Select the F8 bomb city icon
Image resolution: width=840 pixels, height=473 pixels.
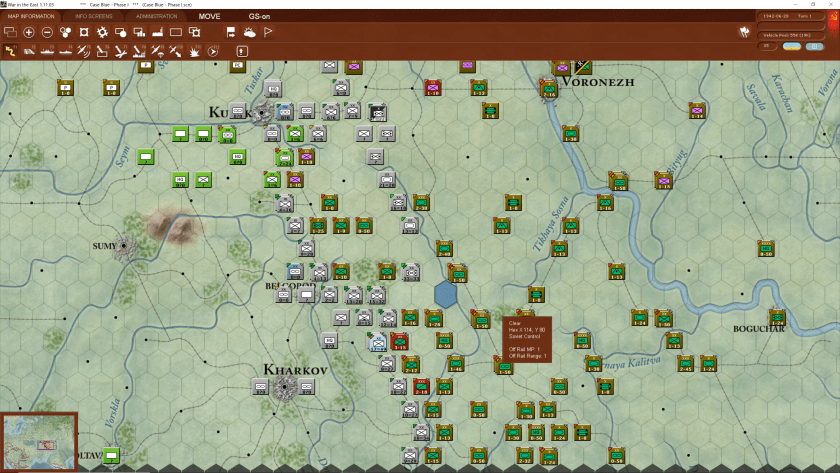(x=139, y=51)
